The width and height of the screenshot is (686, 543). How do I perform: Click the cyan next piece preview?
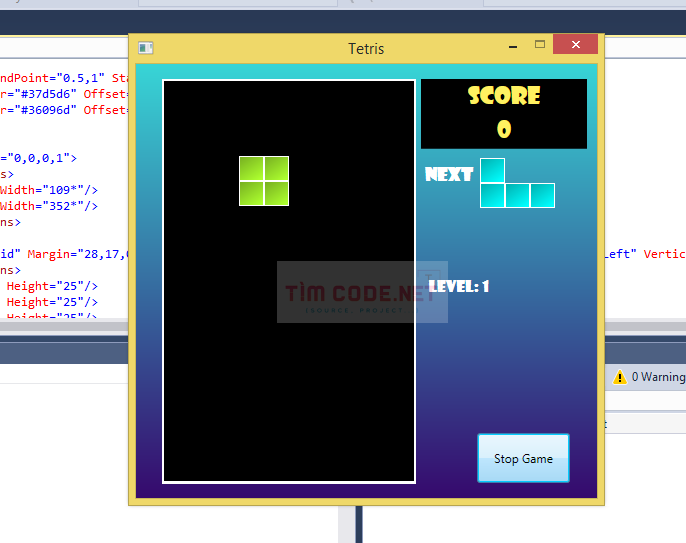tap(517, 183)
